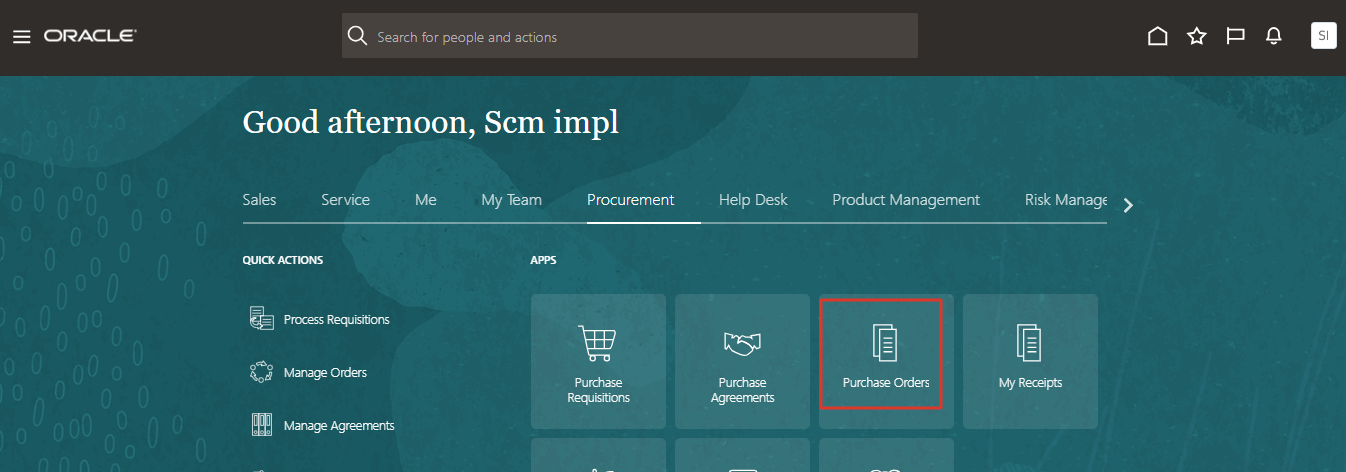The image size is (1346, 472).
Task: Open the hamburger navigator menu
Action: pyautogui.click(x=21, y=37)
